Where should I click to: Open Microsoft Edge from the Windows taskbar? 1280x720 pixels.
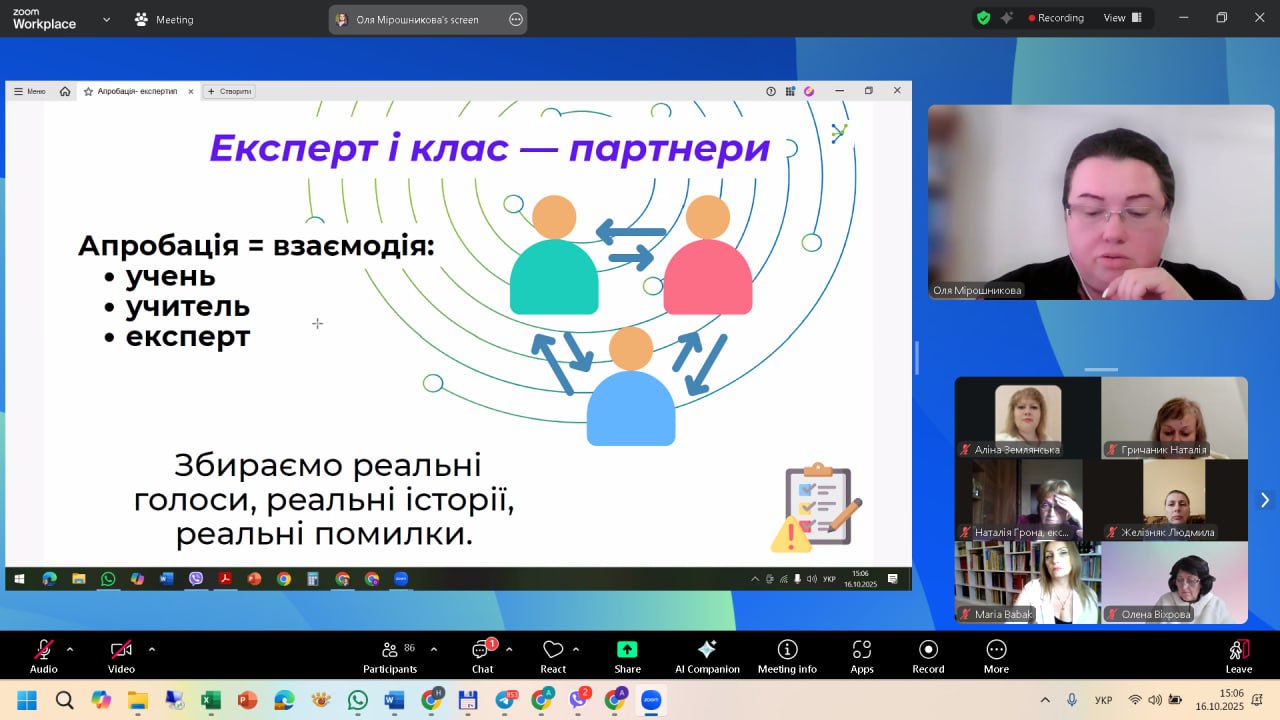(x=284, y=700)
